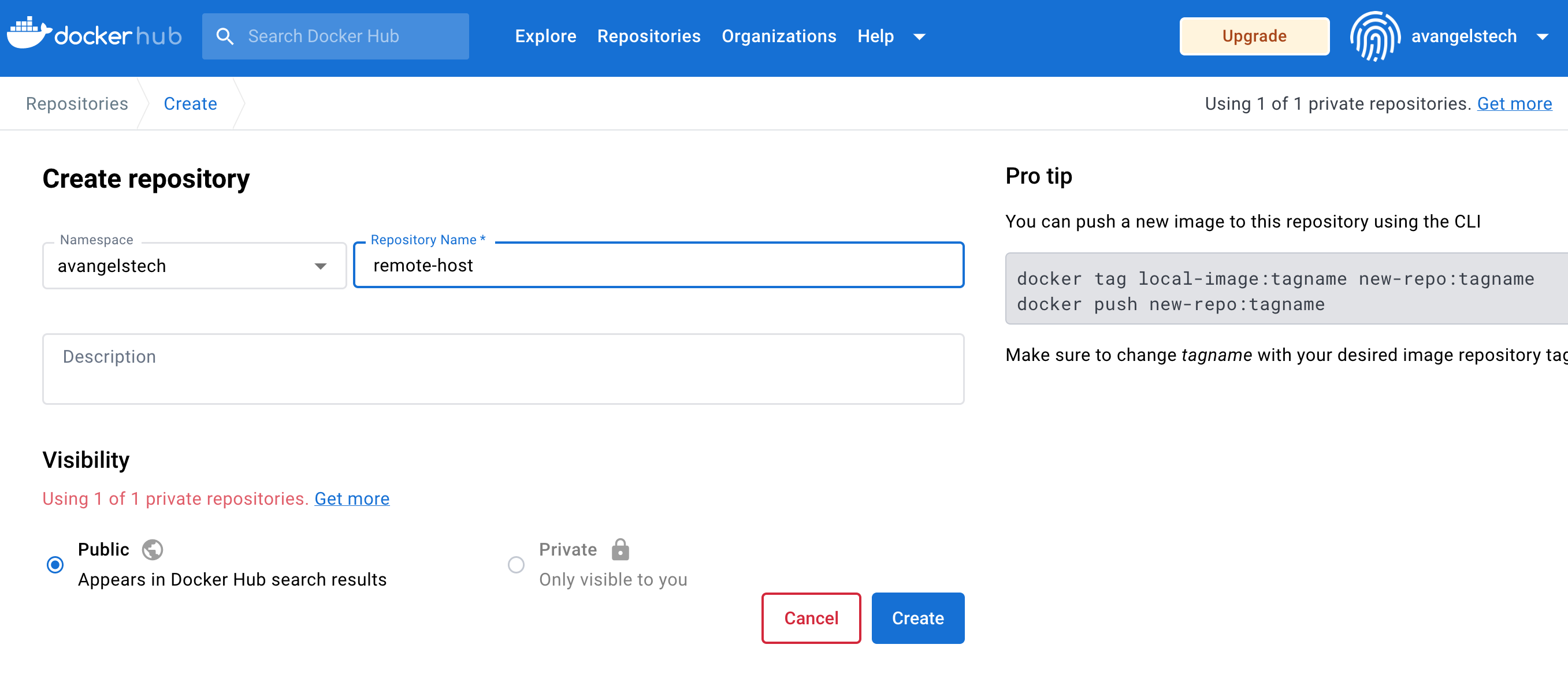Cancel repository creation
Screen dimensions: 1568x678
coord(811,619)
